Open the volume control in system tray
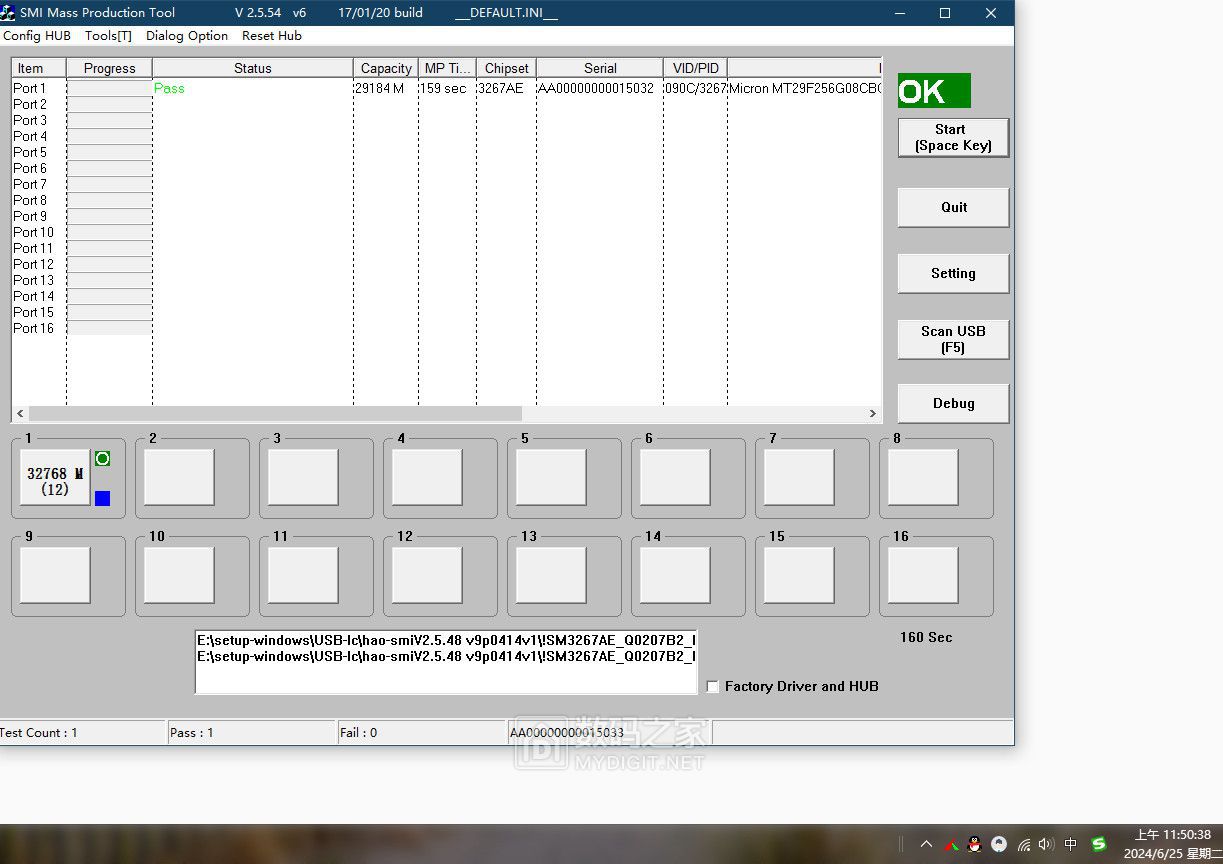The width and height of the screenshot is (1223, 864). 1046,844
